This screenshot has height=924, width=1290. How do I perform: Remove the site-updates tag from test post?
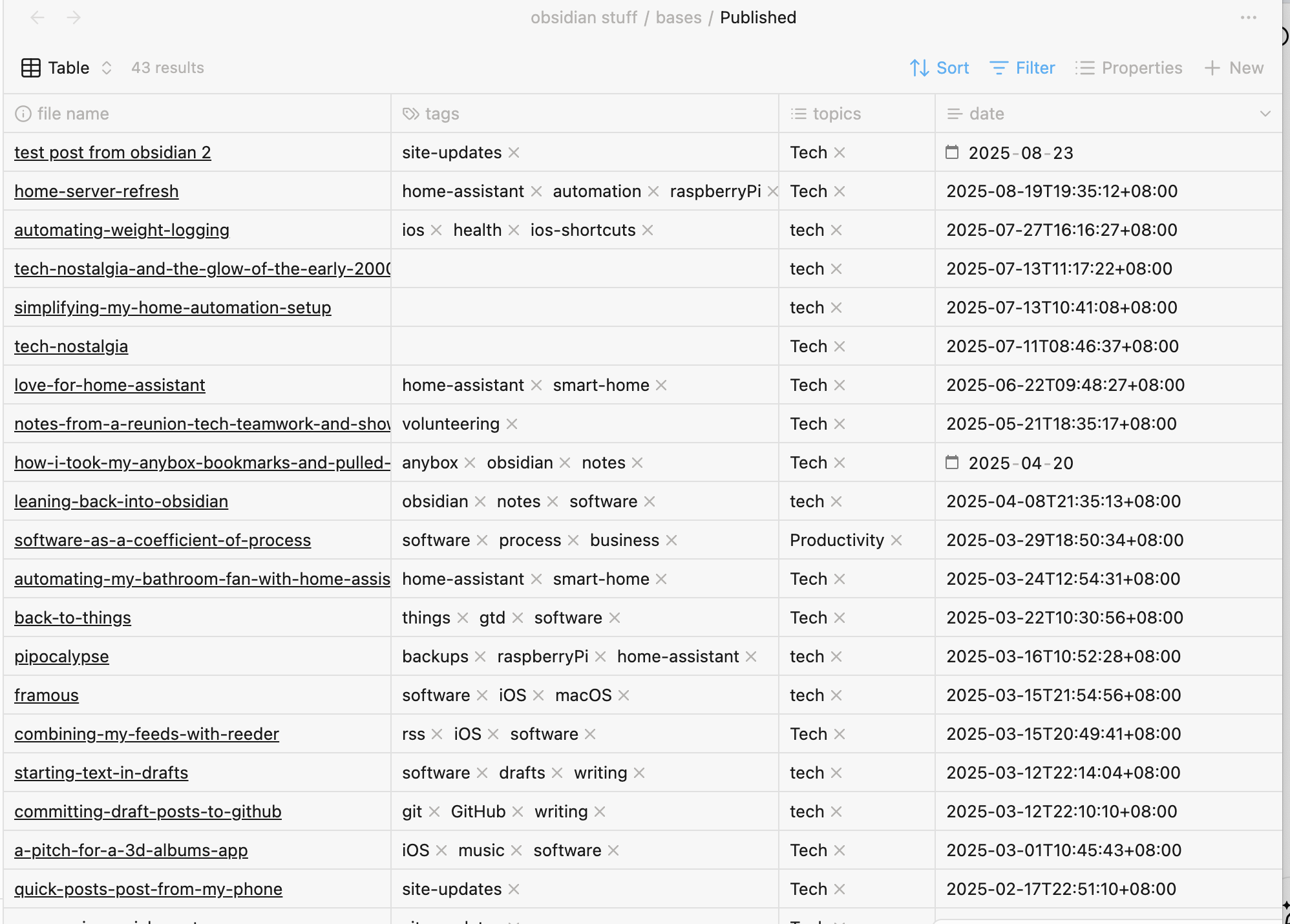pyautogui.click(x=514, y=152)
